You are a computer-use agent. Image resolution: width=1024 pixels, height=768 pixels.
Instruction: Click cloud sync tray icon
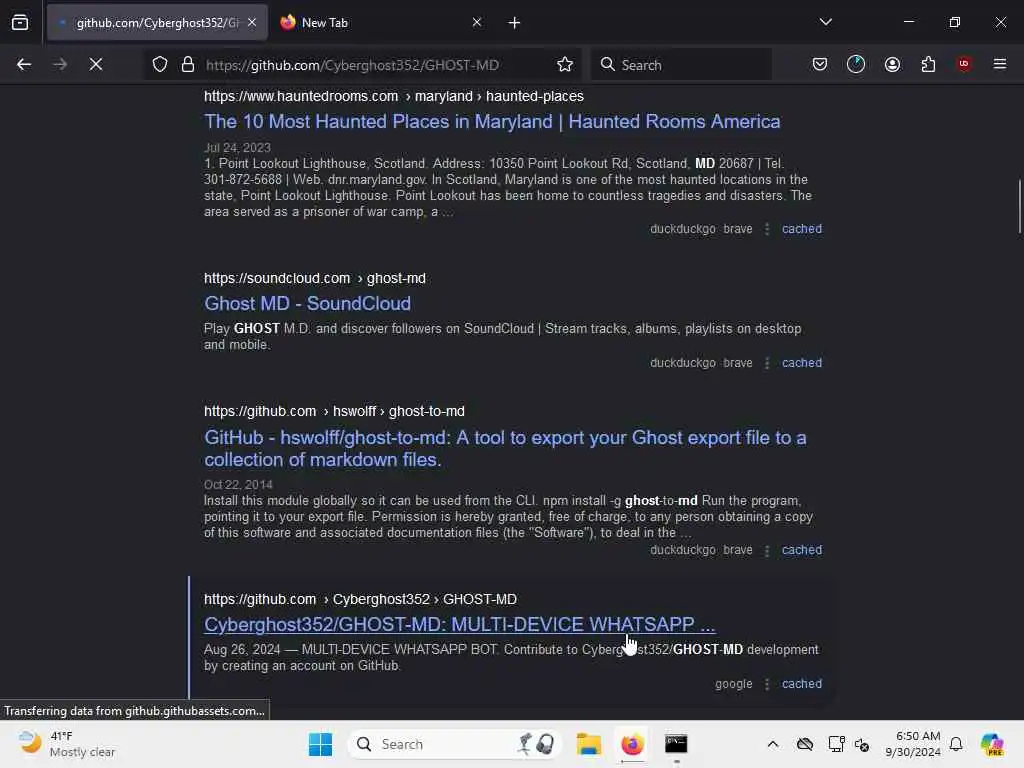[x=805, y=744]
